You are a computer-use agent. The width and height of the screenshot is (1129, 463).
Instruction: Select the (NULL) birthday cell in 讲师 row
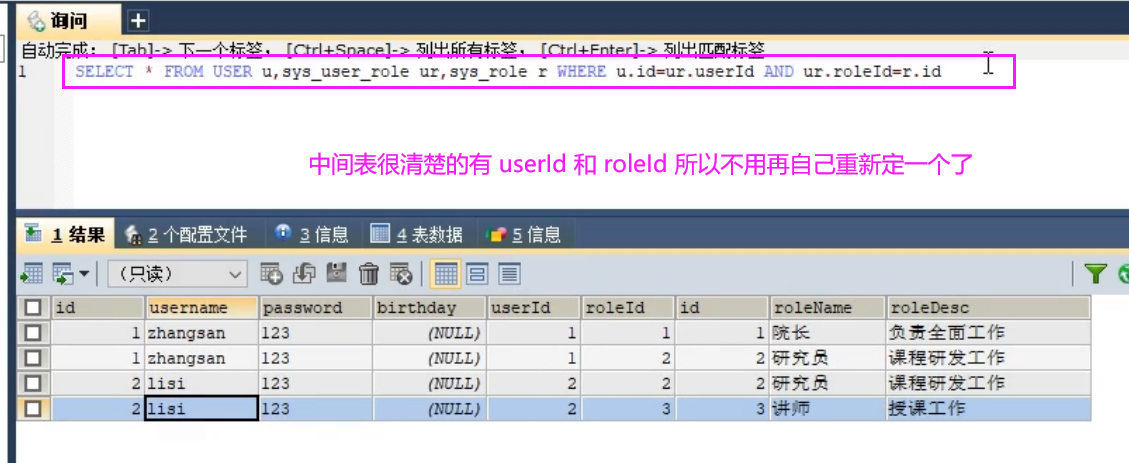pyautogui.click(x=430, y=409)
